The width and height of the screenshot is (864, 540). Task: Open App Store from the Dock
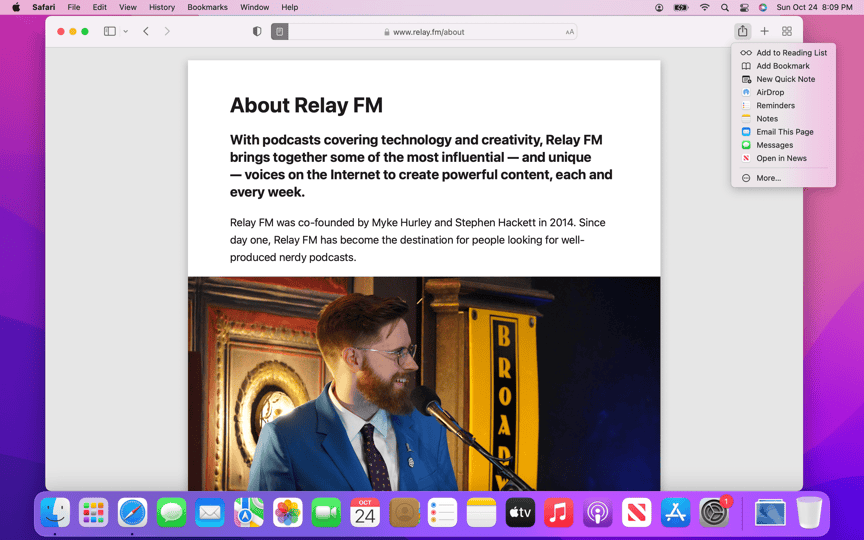pyautogui.click(x=675, y=512)
